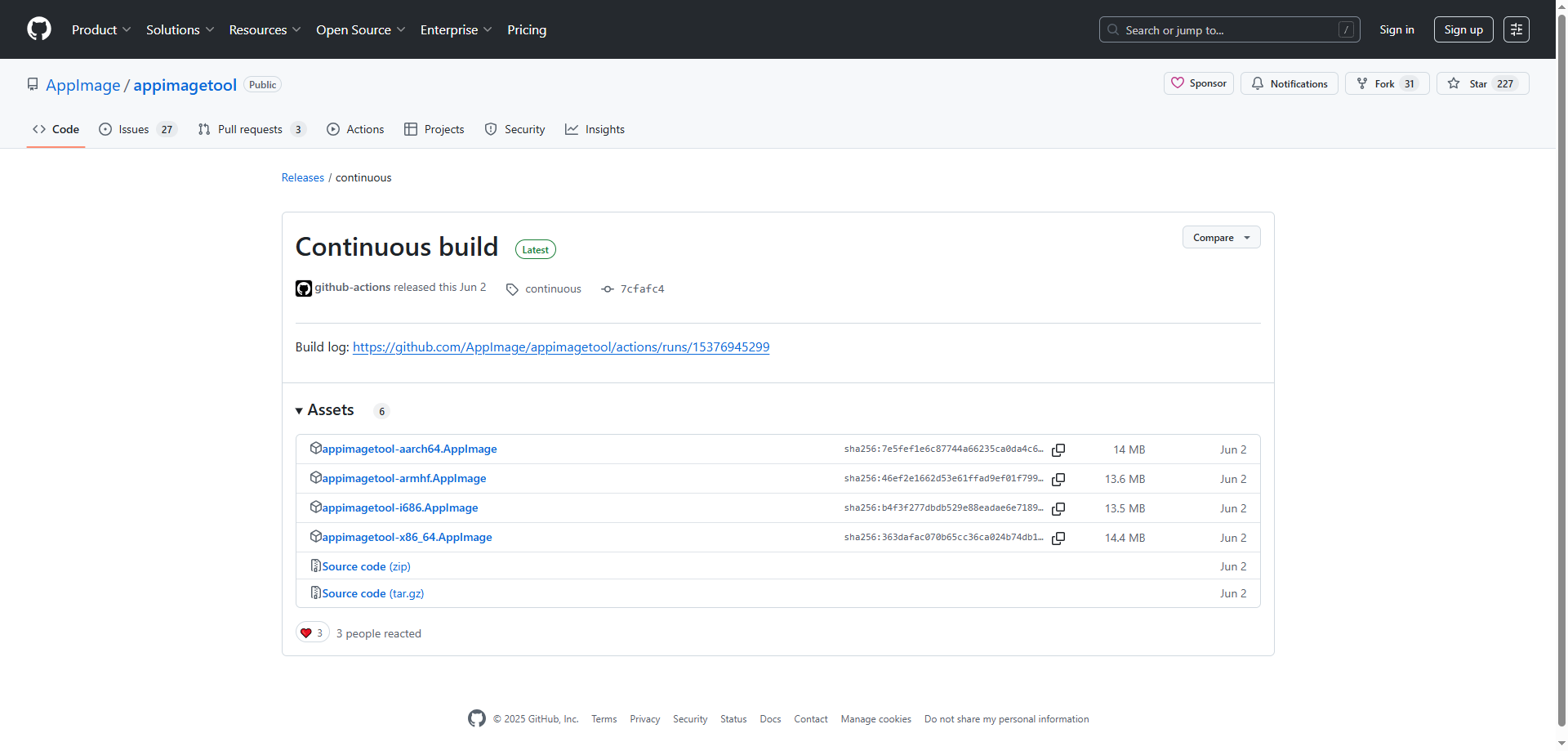The width and height of the screenshot is (1568, 751).
Task: Open appimagetool repository link
Action: [x=185, y=85]
